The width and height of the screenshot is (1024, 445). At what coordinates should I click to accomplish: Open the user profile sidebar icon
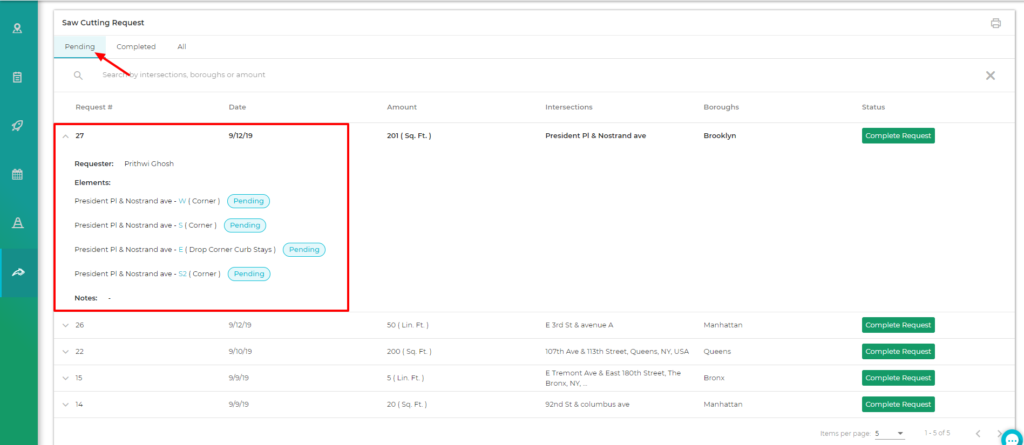tap(17, 28)
